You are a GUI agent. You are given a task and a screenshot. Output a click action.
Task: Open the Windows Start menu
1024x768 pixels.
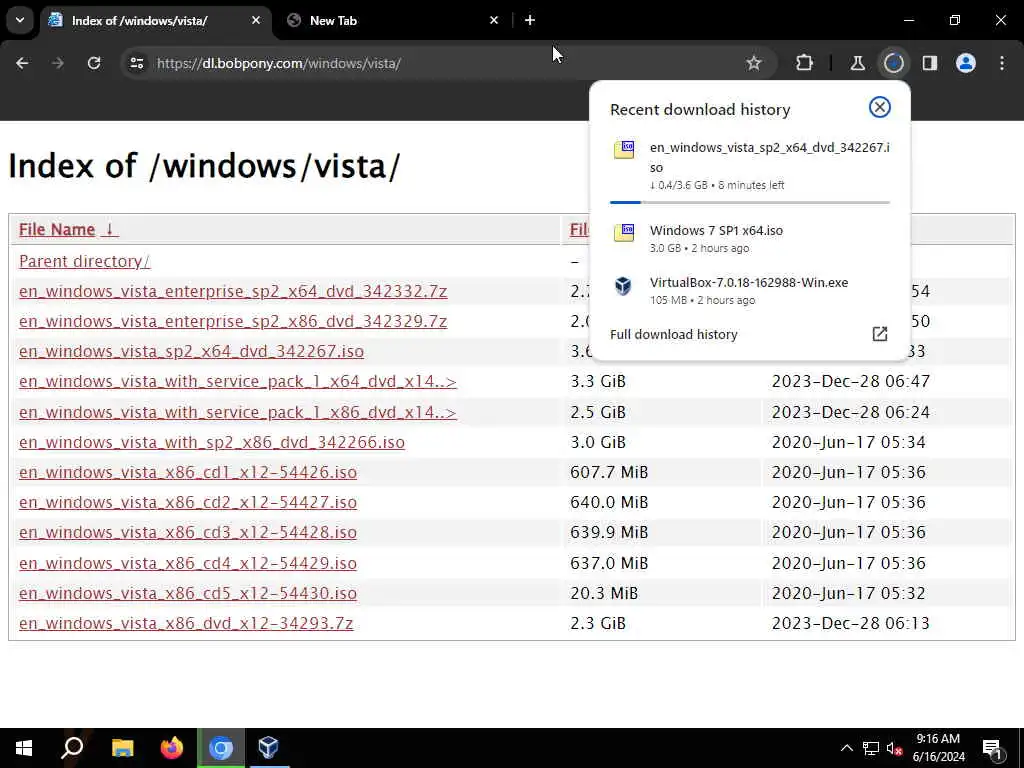coord(24,748)
